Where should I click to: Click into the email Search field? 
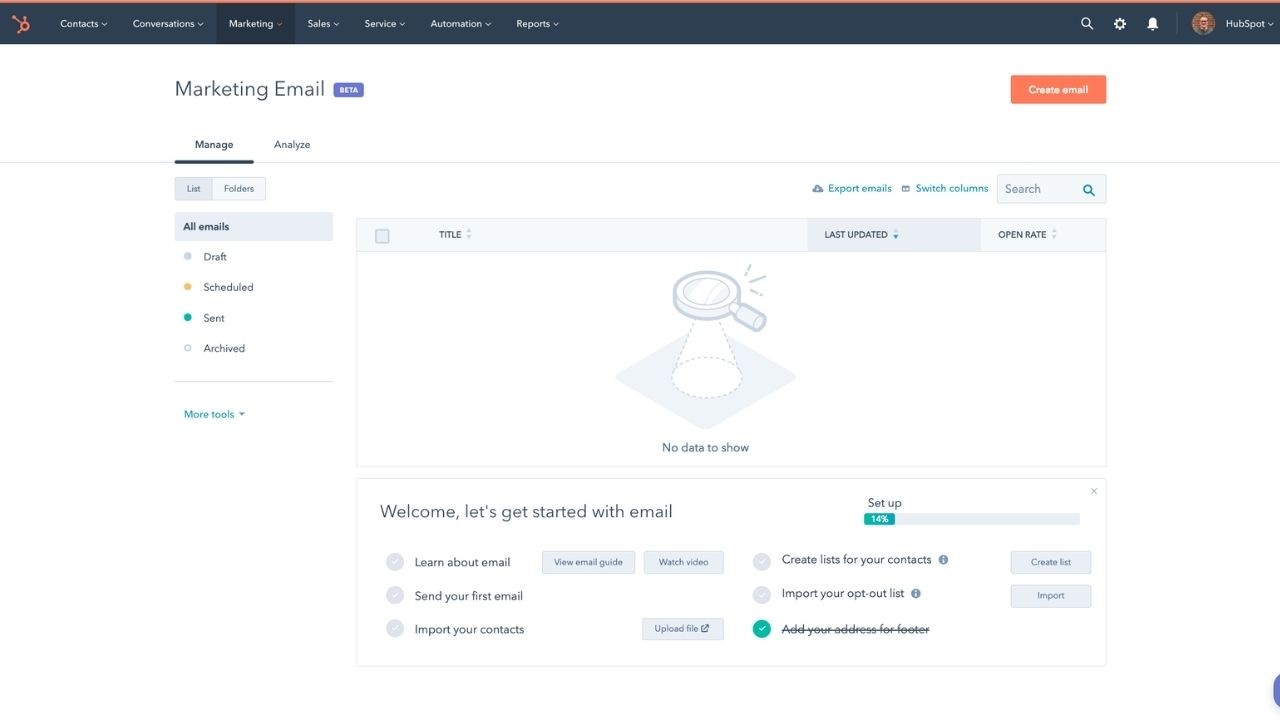pos(1040,189)
